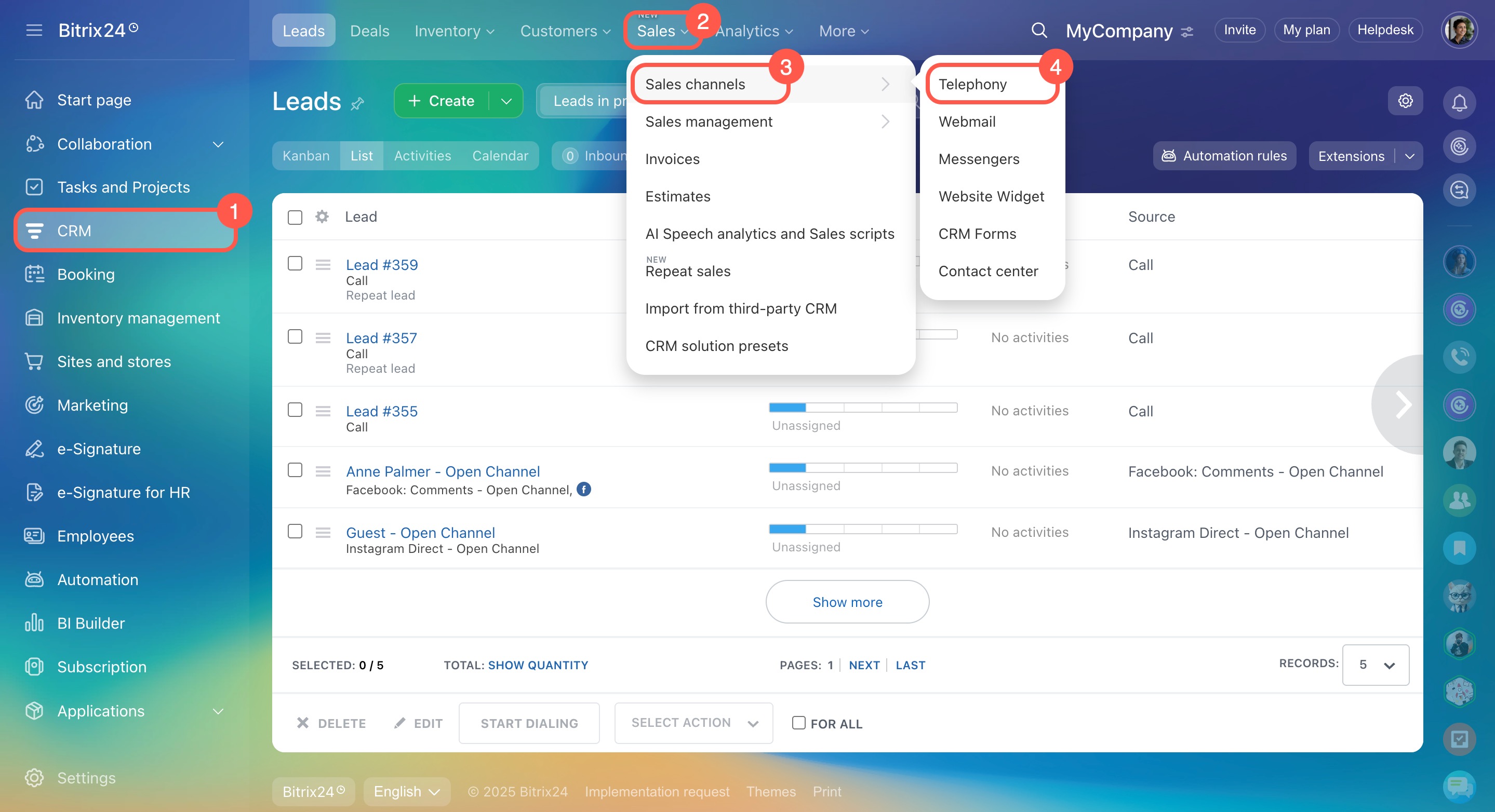
Task: Click the search magnifier icon
Action: click(1039, 30)
